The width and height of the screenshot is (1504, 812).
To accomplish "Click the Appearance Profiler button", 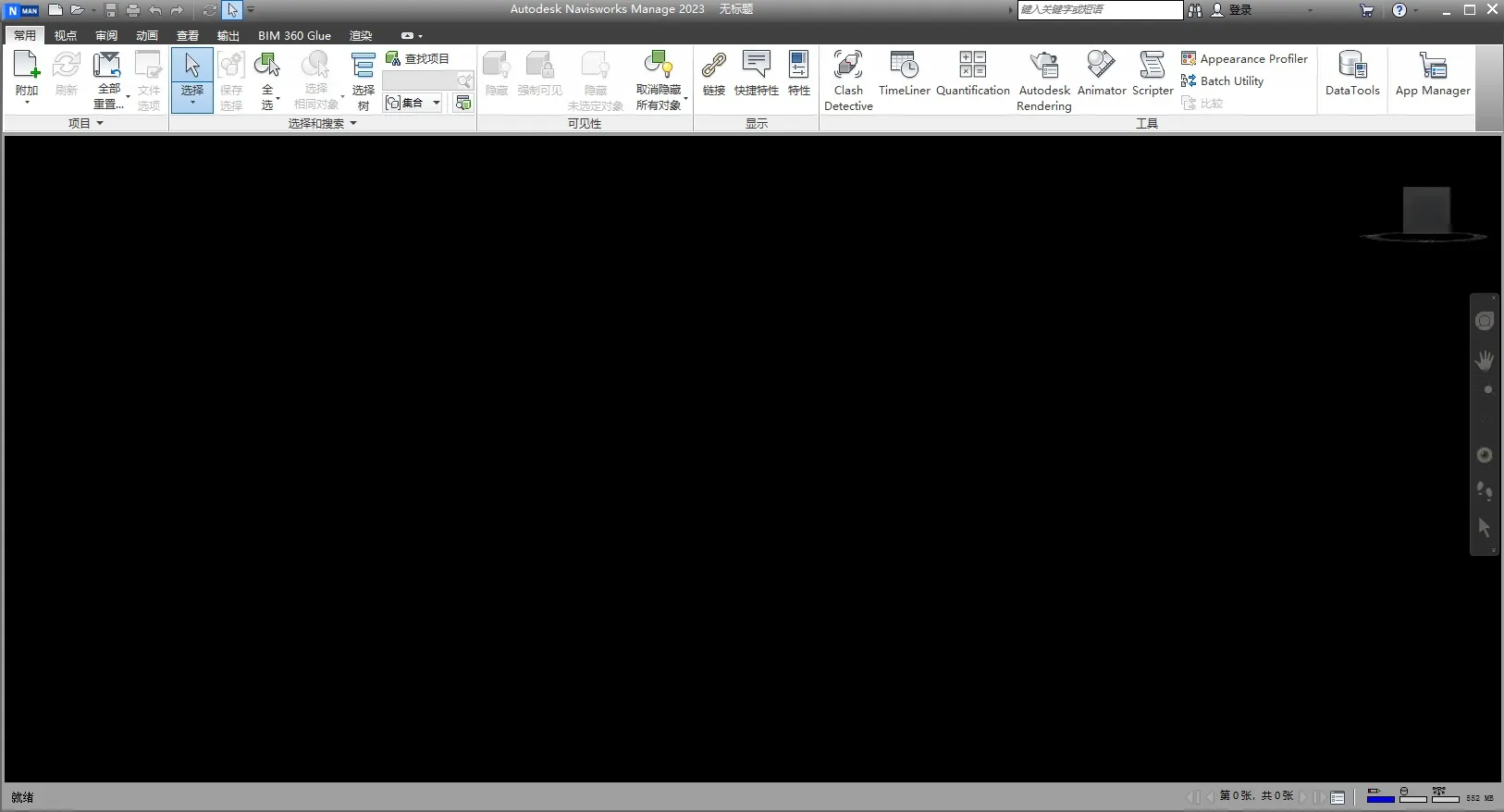I will [1244, 58].
